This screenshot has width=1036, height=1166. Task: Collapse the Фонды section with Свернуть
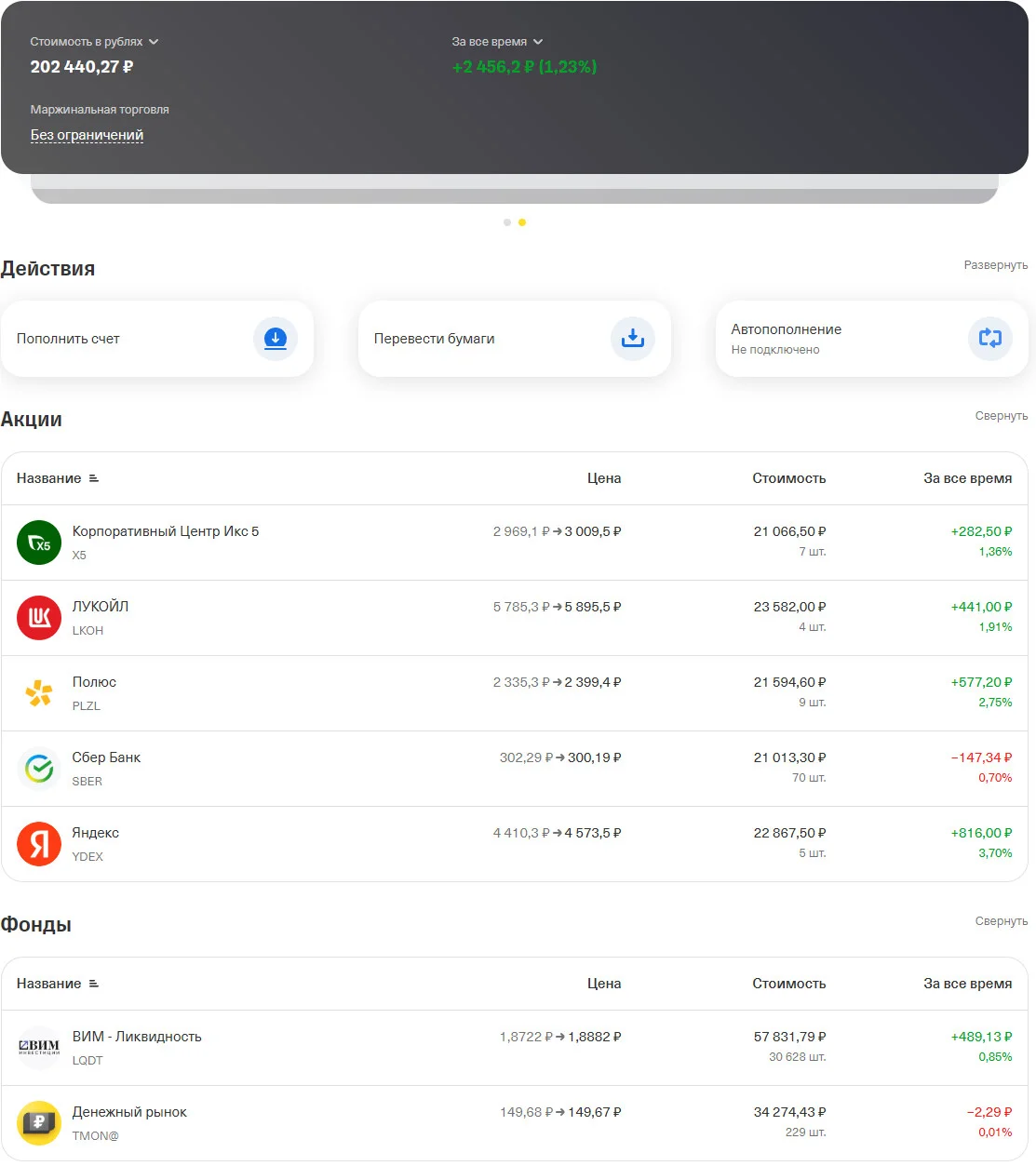(1002, 921)
